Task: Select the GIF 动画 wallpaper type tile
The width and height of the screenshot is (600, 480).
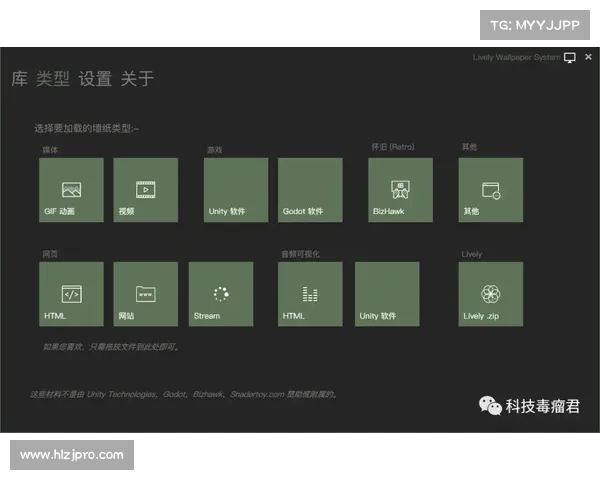Action: (x=71, y=190)
